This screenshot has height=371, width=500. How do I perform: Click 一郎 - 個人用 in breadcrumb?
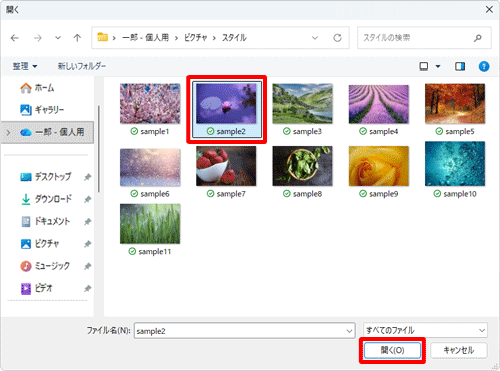coord(145,38)
